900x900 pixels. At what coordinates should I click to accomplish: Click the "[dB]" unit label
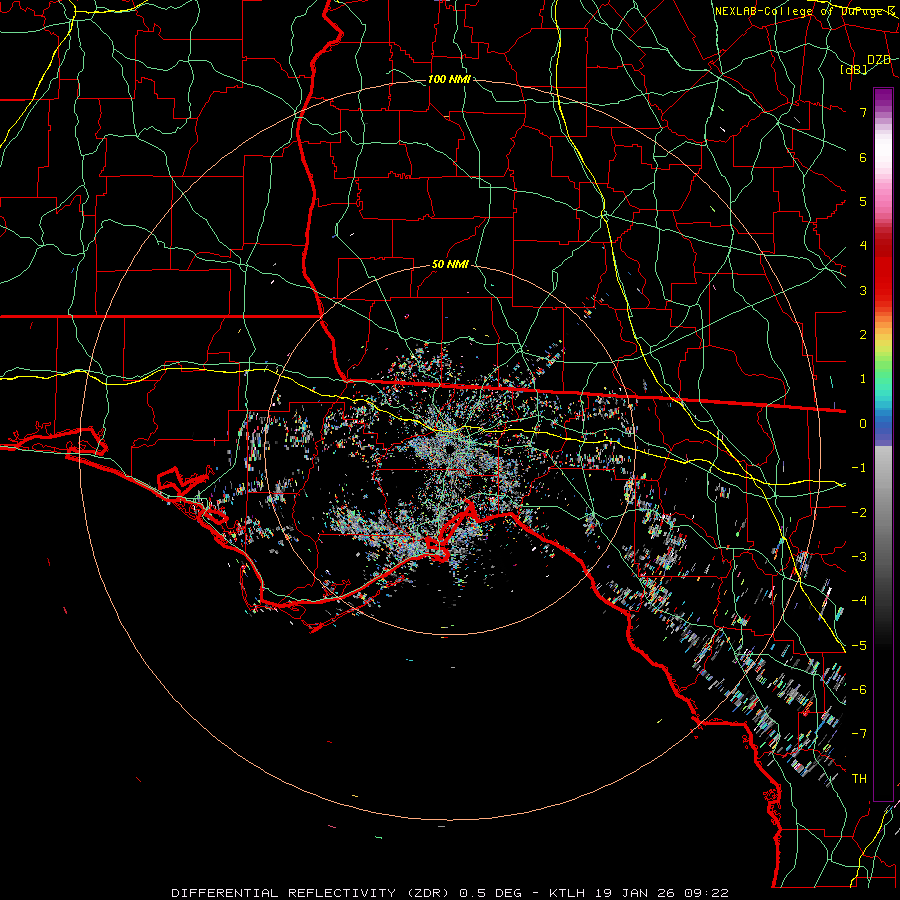point(854,70)
